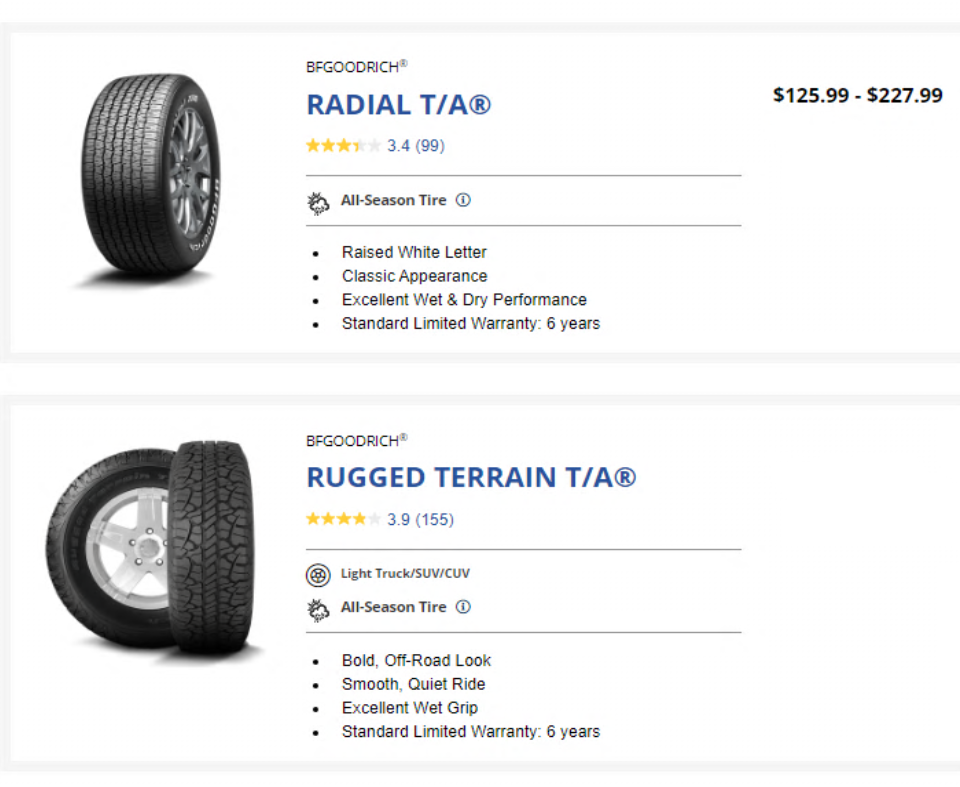
Task: Click the BFGoodrich brand label above Radial T/A
Action: (x=356, y=67)
